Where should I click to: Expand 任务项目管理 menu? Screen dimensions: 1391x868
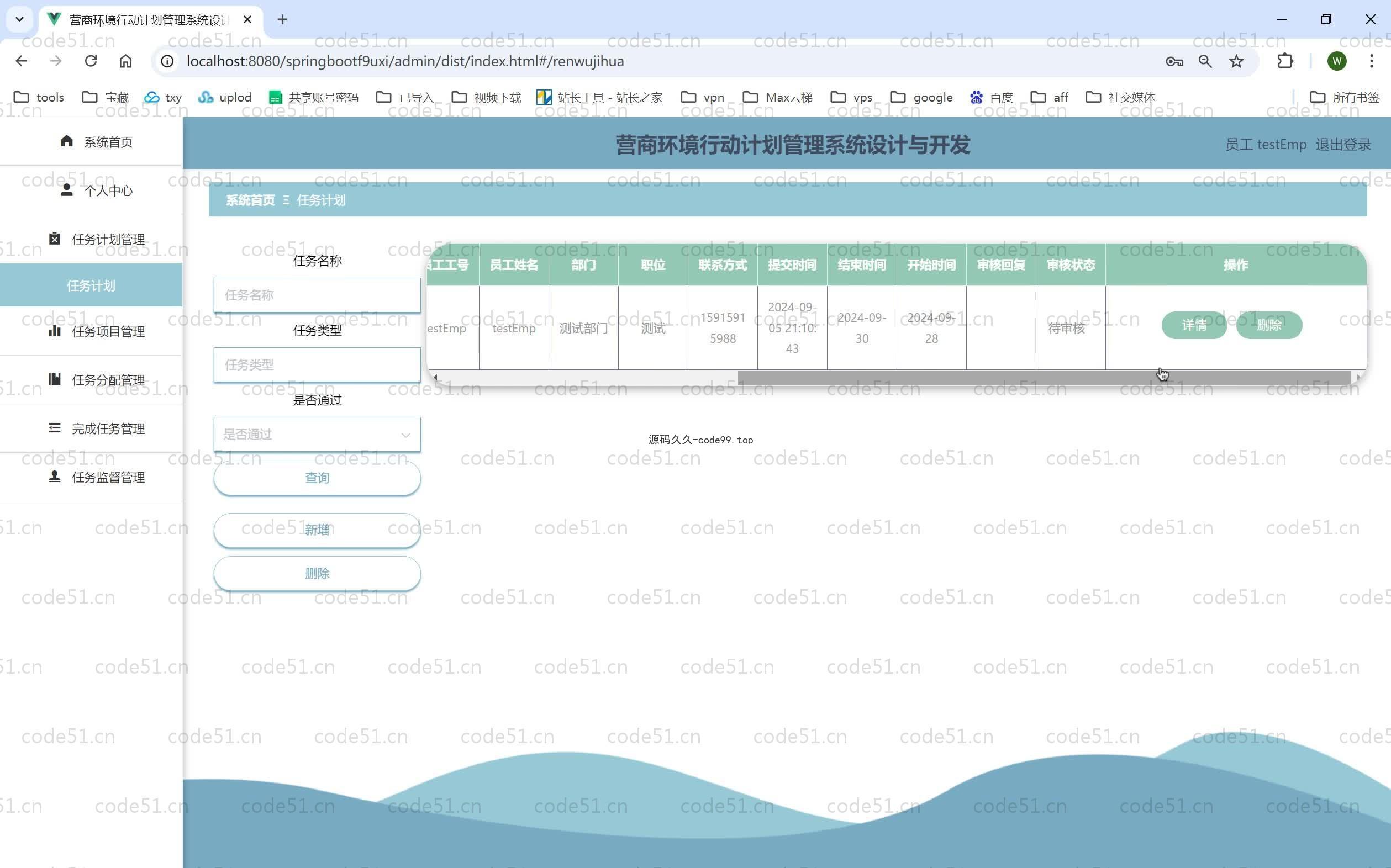(91, 331)
